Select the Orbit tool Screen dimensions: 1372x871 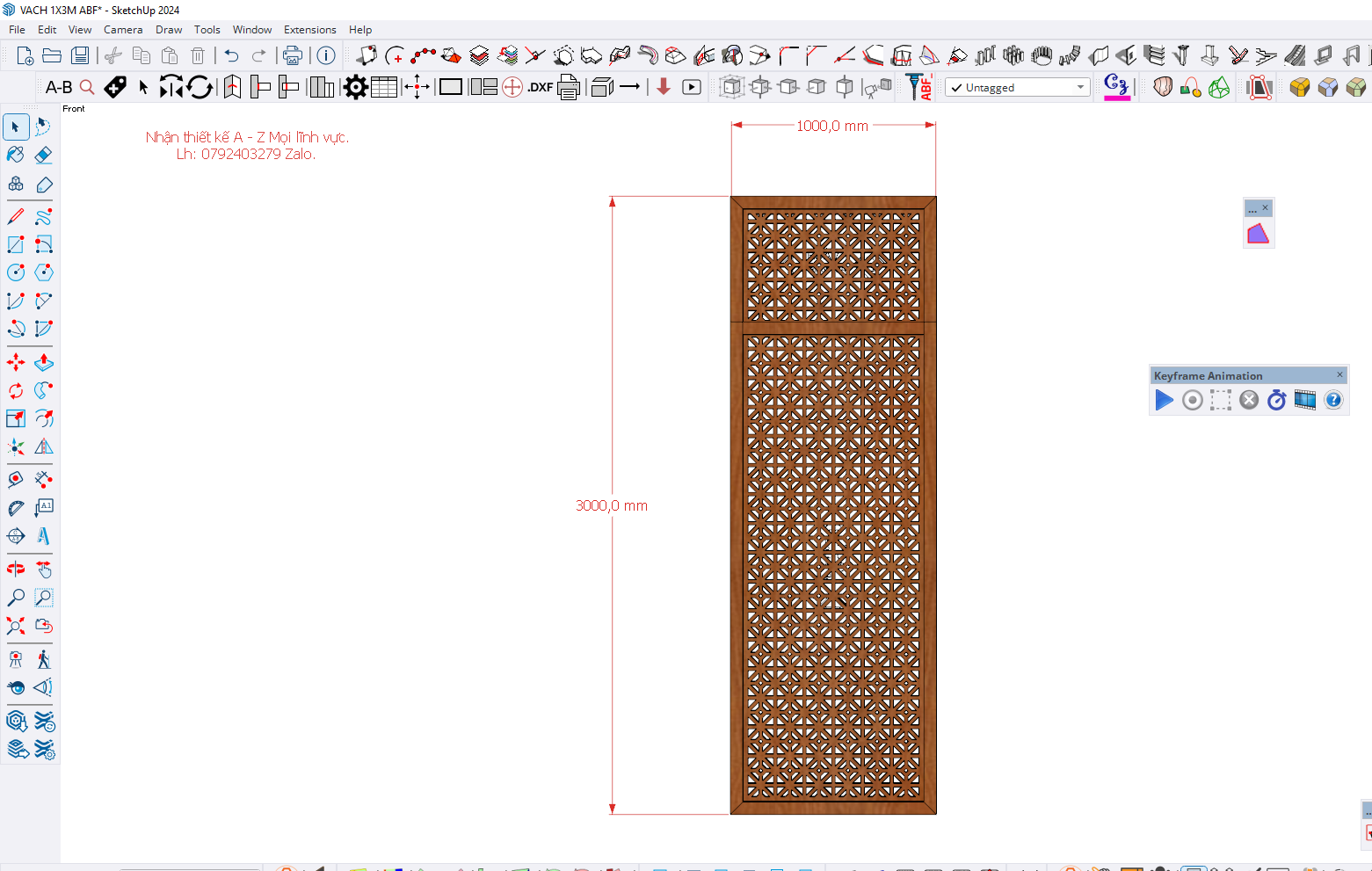16,570
